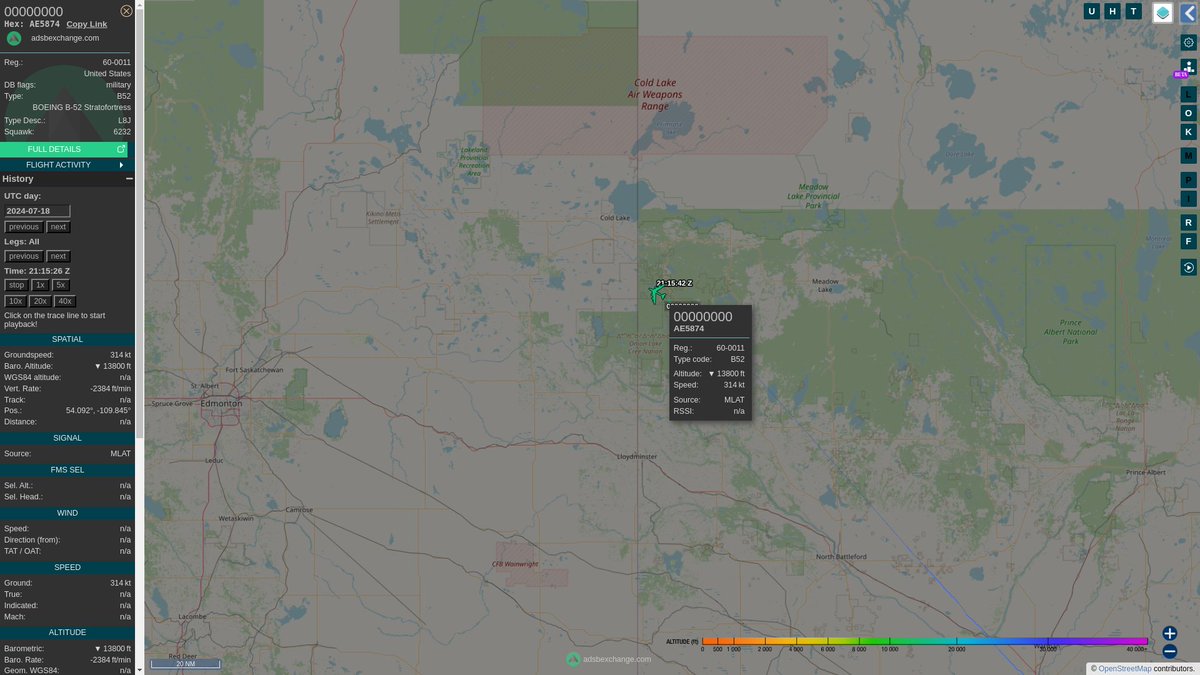1200x675 pixels.
Task: Set playback speed to 10x
Action: coord(15,301)
